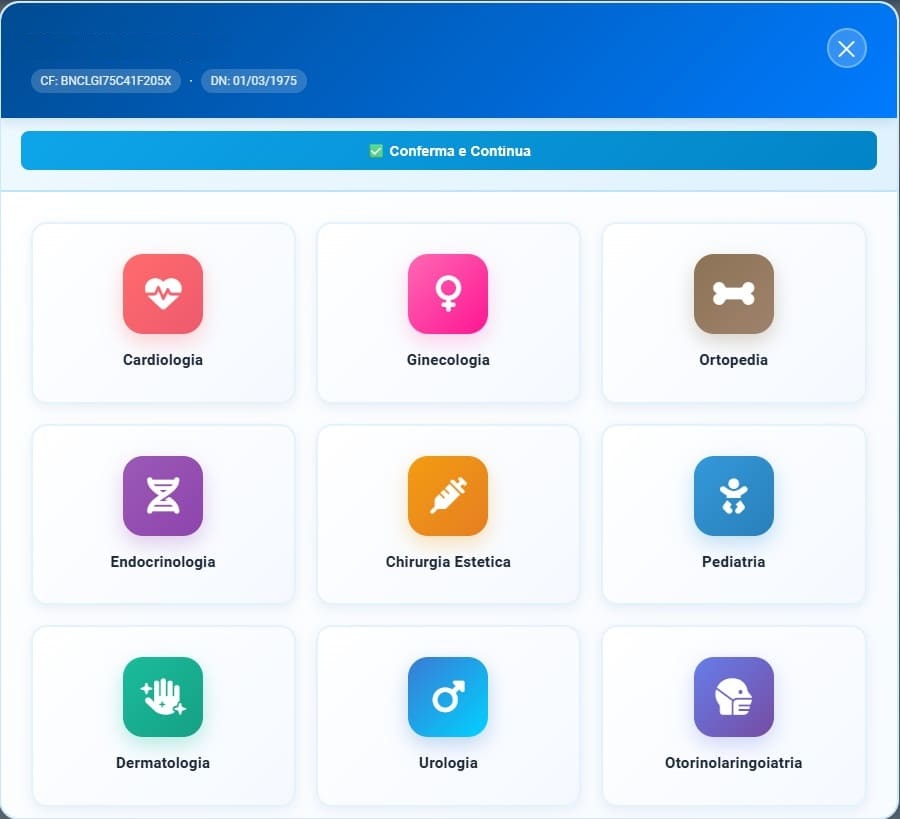Select the Ginecologia female symbol icon
Screen dimensions: 900x819
(448, 294)
